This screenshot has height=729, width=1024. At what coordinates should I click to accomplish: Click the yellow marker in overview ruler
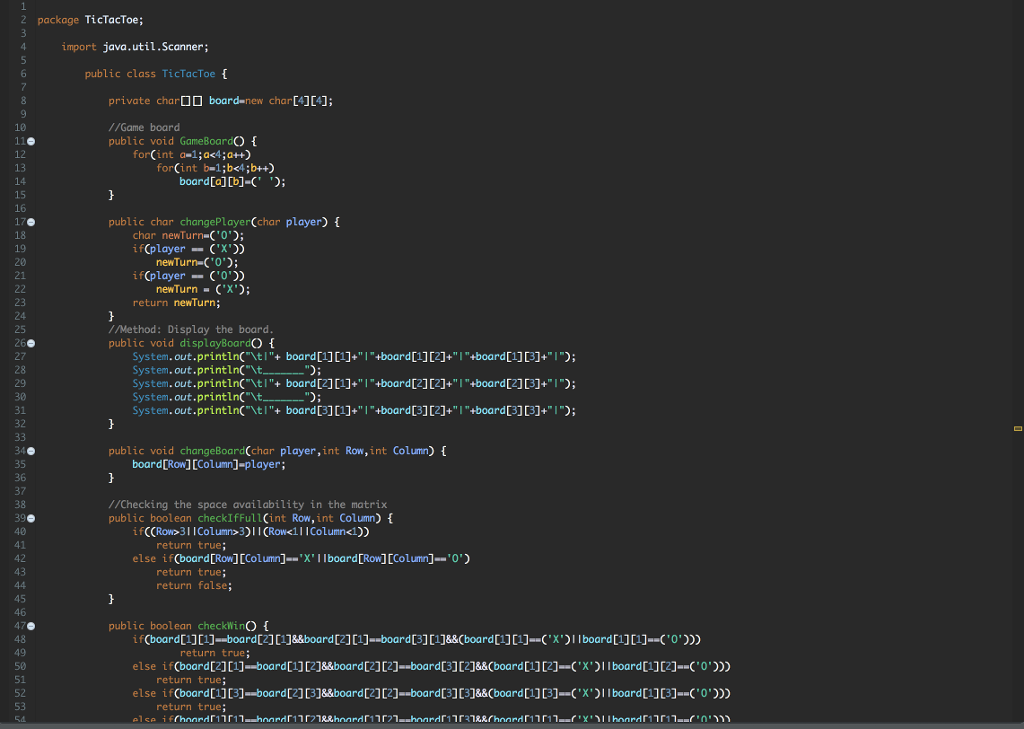1017,428
